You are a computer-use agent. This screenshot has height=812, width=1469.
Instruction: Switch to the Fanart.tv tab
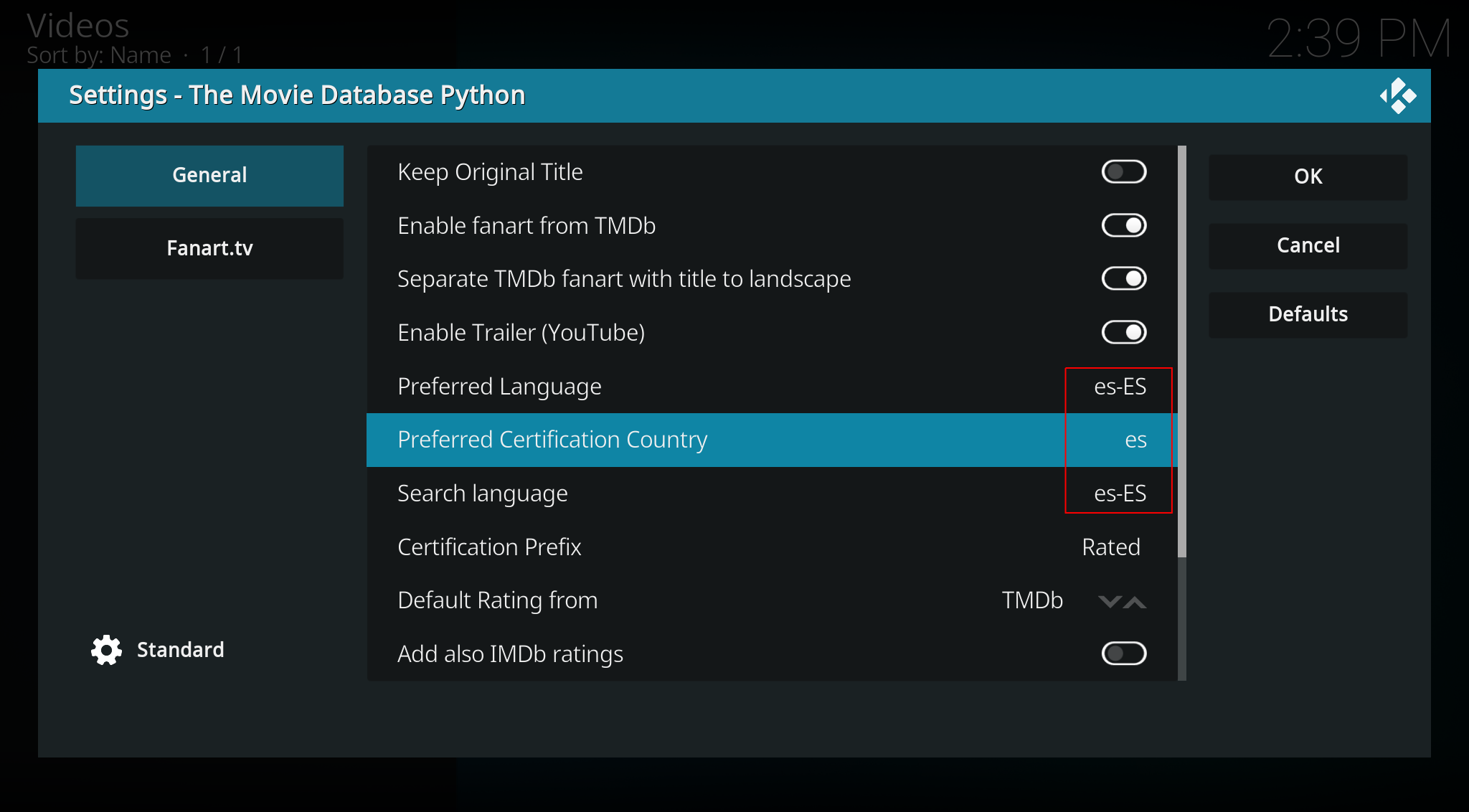209,248
